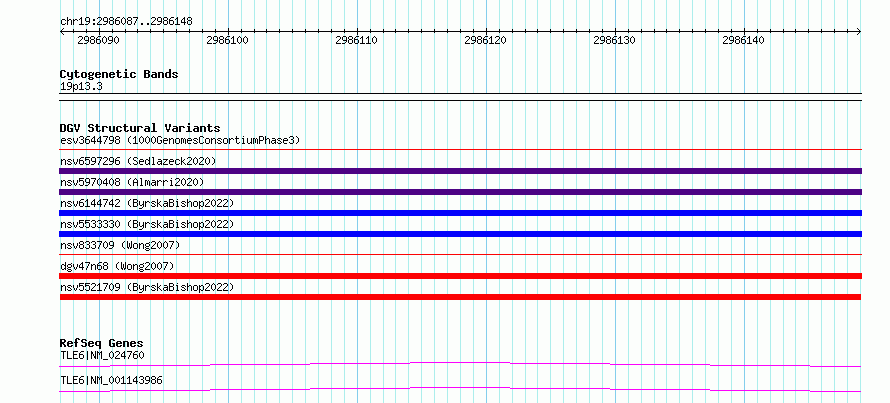Click the magenta TLE6|NM_024760 transcript line
The image size is (890, 403).
pyautogui.click(x=460, y=364)
